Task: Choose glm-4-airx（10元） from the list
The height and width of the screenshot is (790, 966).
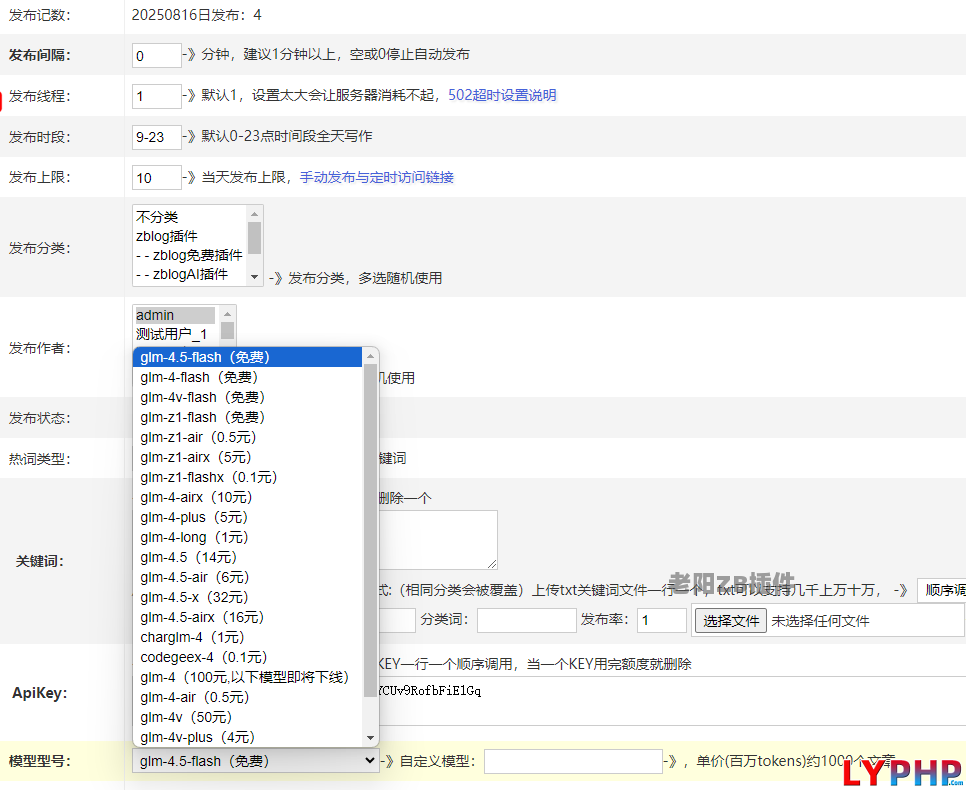Action: pyautogui.click(x=247, y=497)
